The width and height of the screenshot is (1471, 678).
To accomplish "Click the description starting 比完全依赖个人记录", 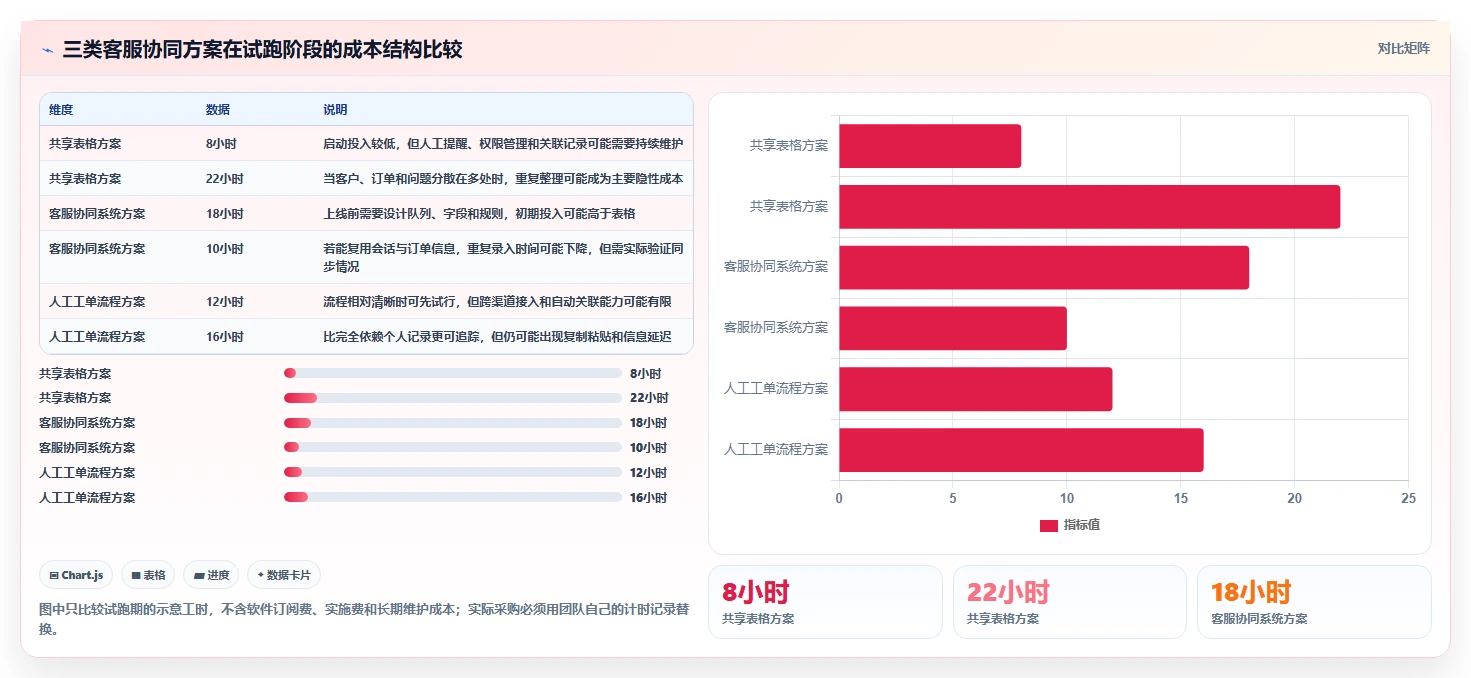I will (x=497, y=337).
